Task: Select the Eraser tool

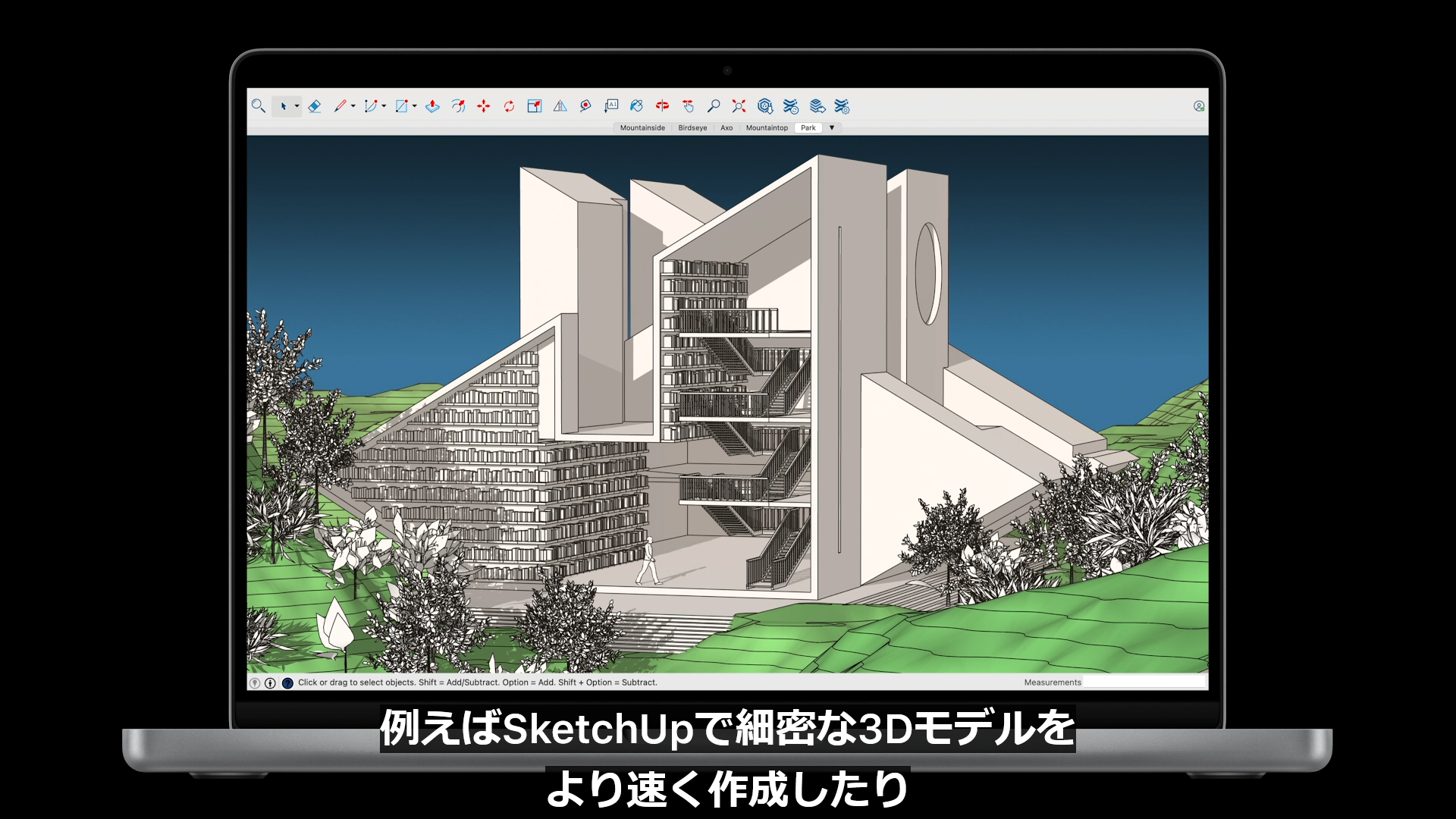Action: 315,106
